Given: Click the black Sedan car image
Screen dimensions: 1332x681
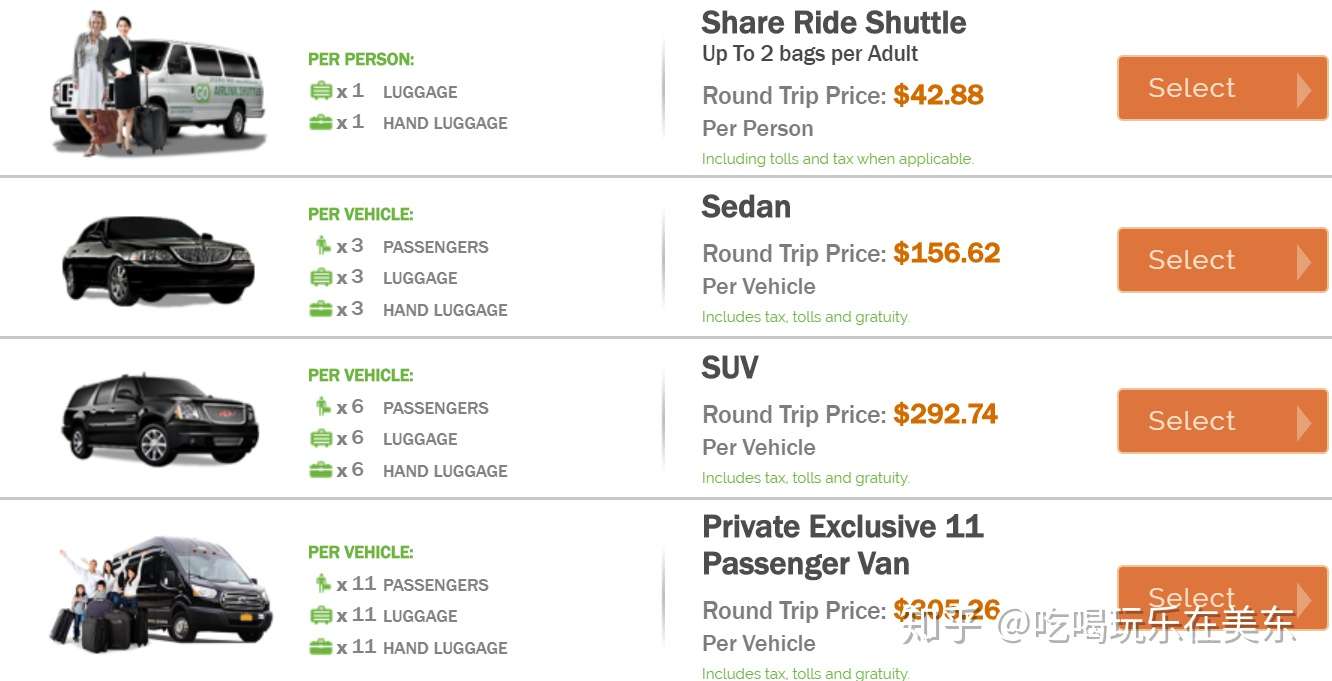Looking at the screenshot, I should pyautogui.click(x=158, y=258).
